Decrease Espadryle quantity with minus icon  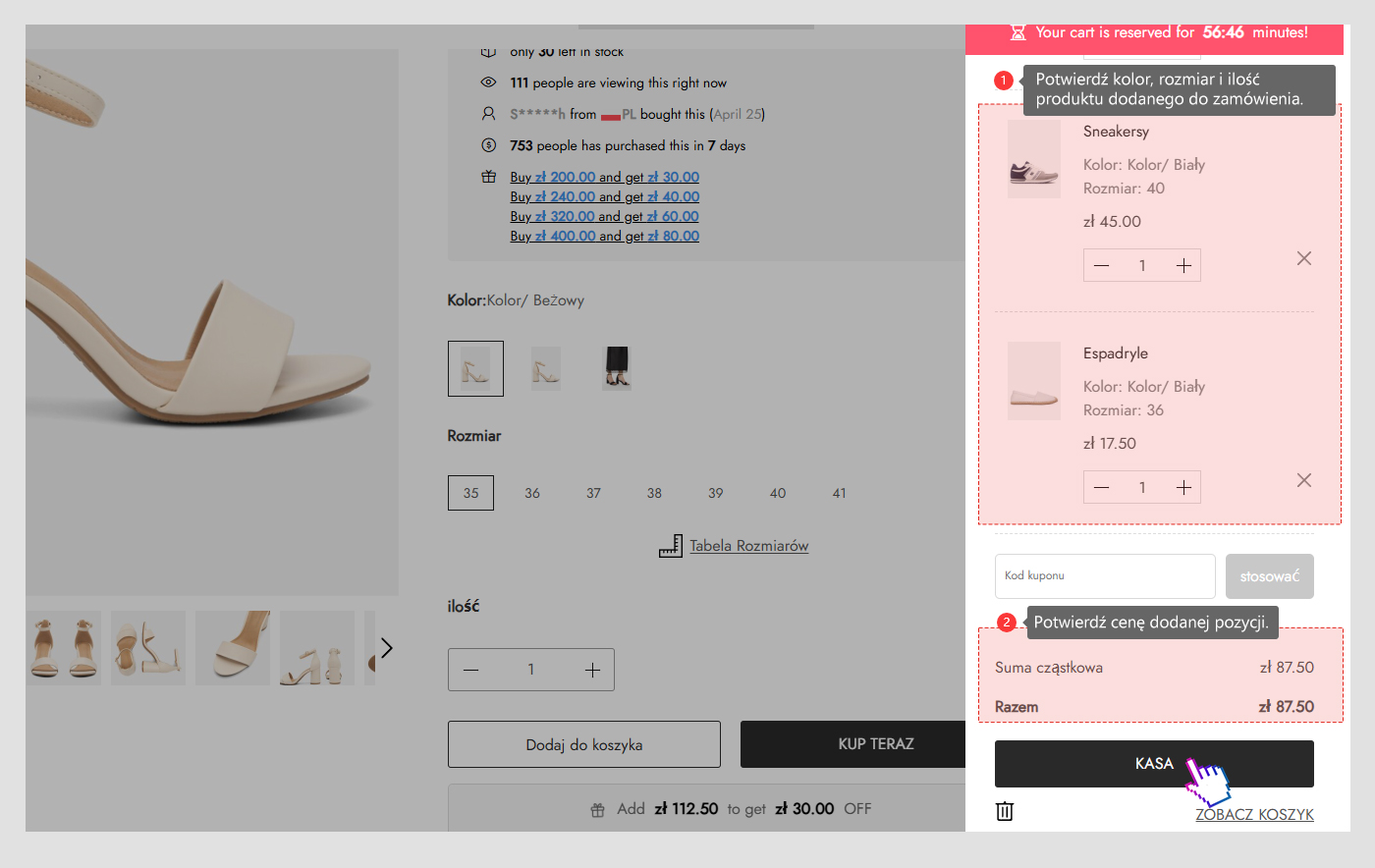pos(1101,488)
